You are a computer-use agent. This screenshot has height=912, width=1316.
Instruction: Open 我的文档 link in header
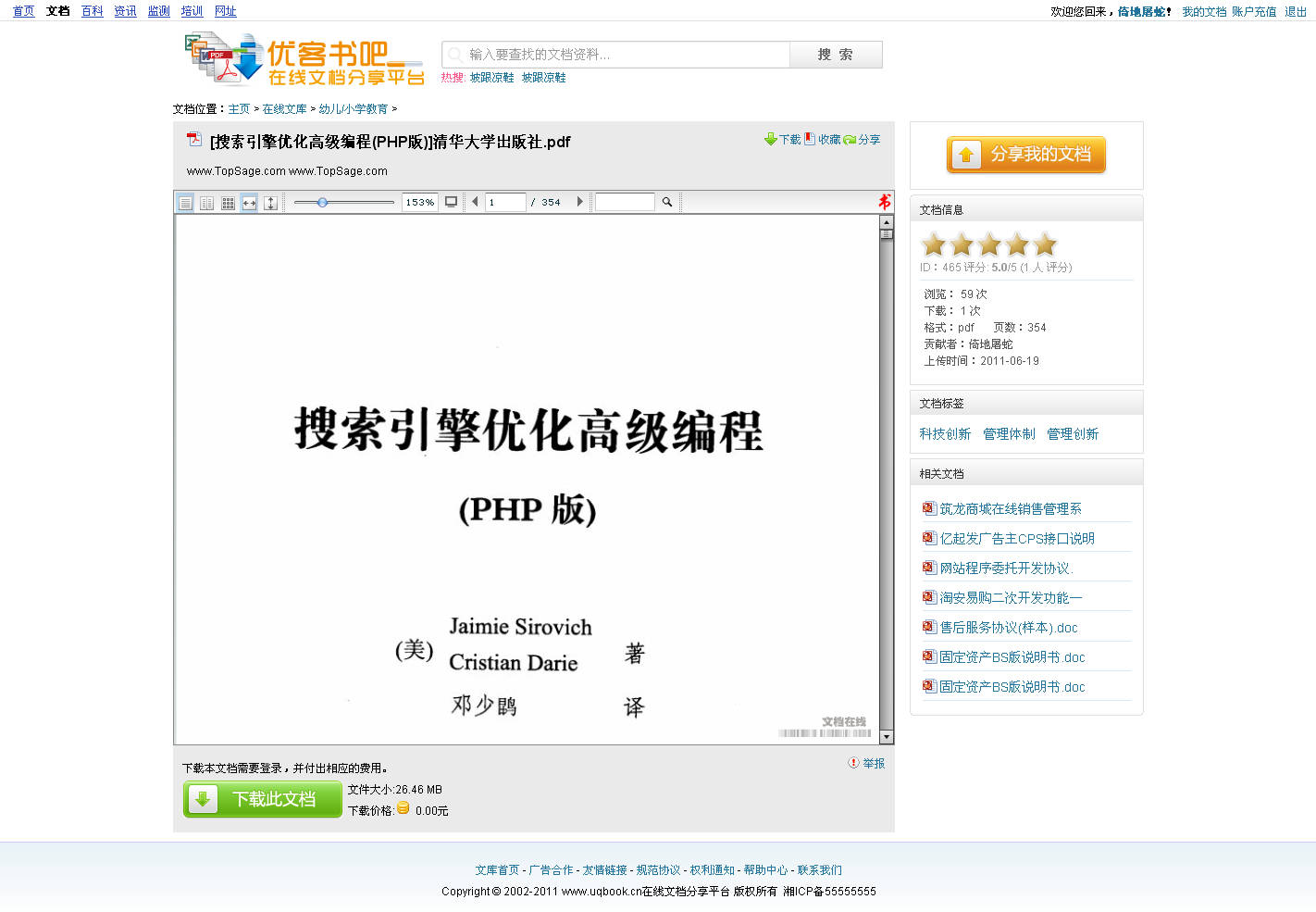point(1204,12)
